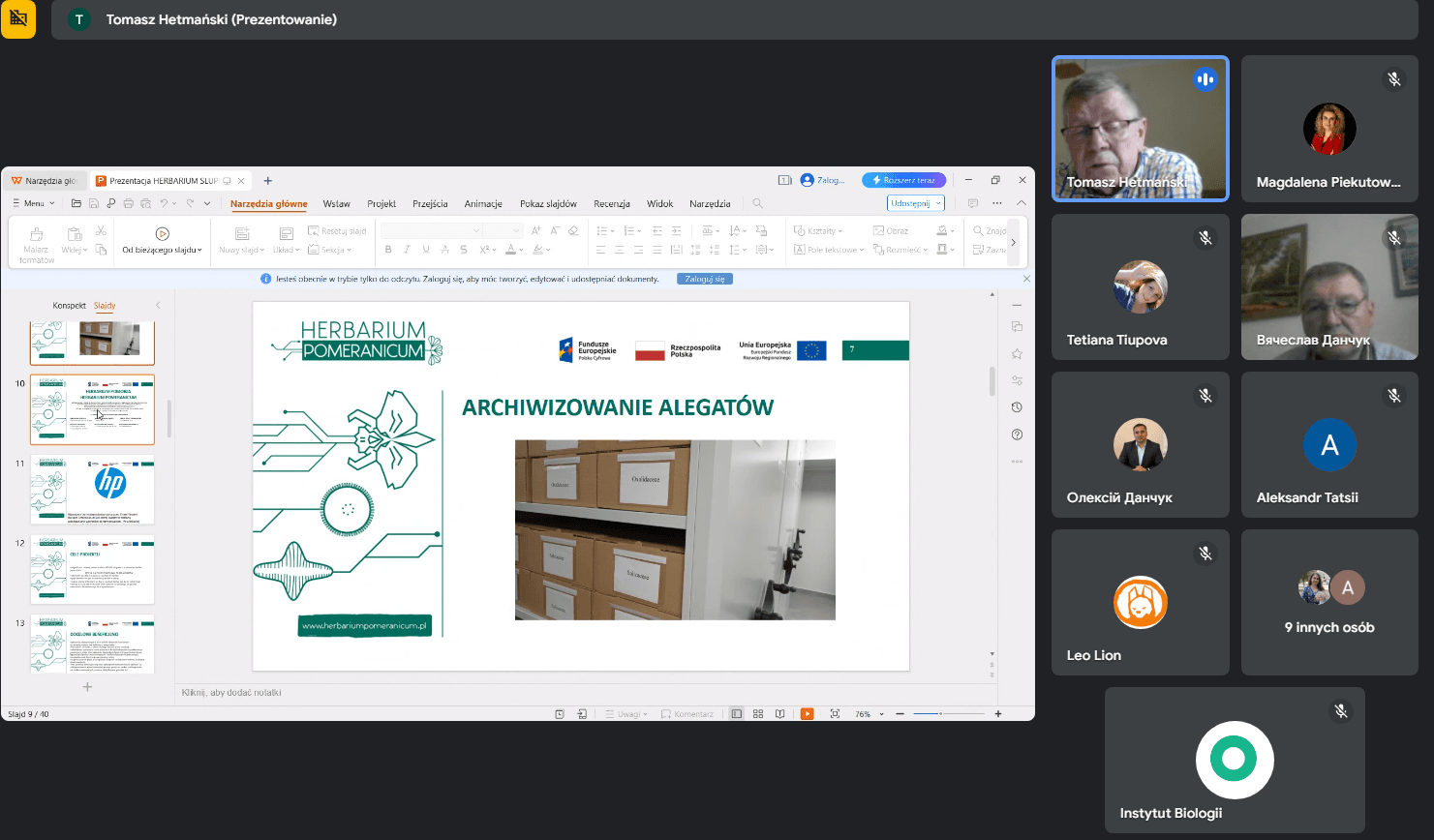Click the Open file folder icon
Viewport: 1434px width, 840px height.
pyautogui.click(x=76, y=203)
